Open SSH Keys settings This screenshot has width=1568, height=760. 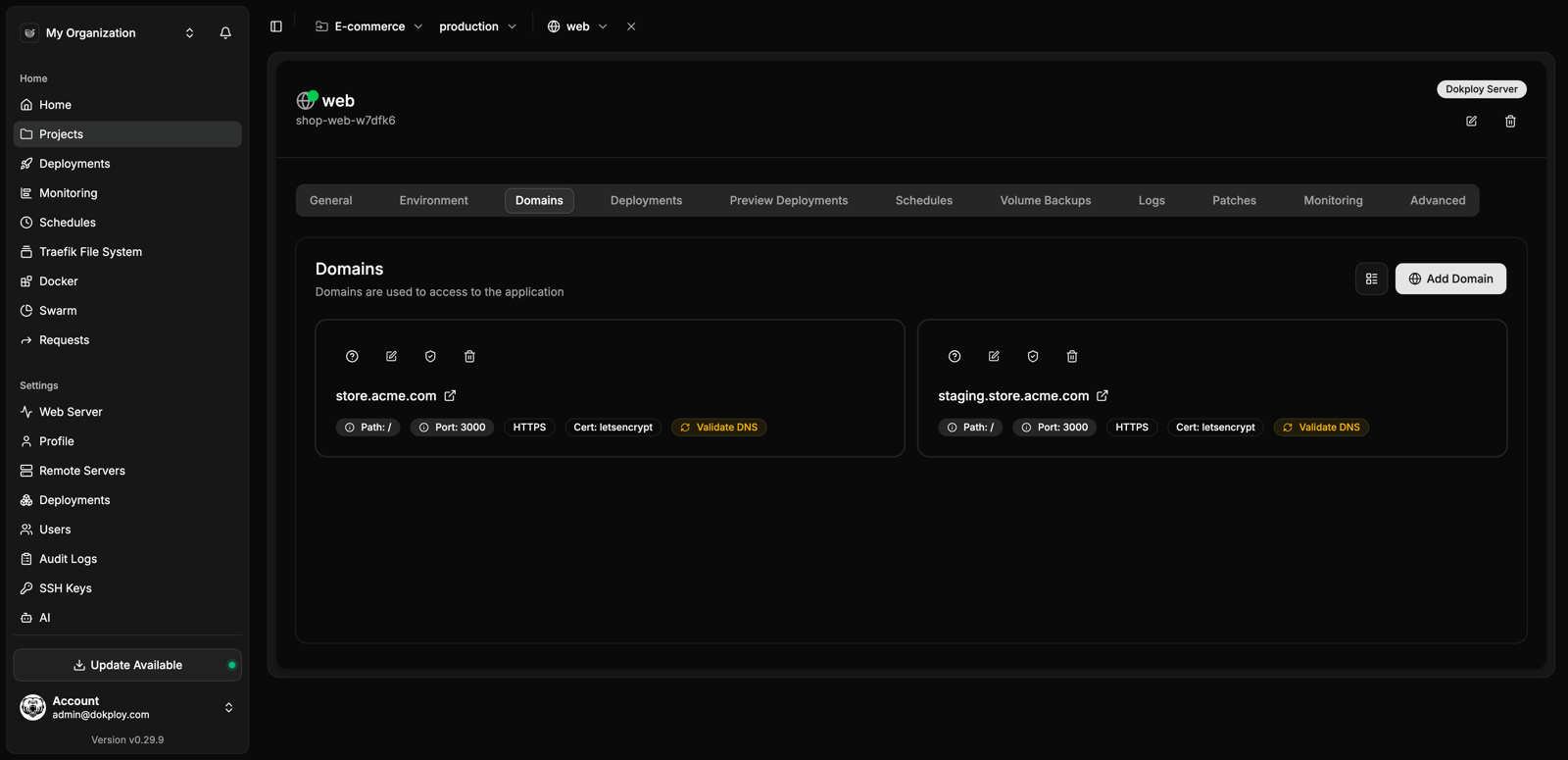tap(127, 588)
